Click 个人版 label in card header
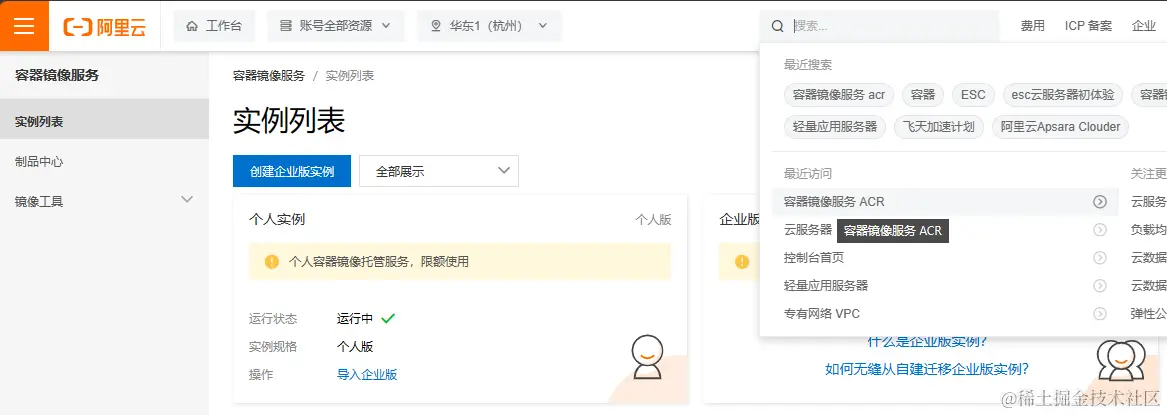Image resolution: width=1167 pixels, height=415 pixels. pyautogui.click(x=653, y=219)
